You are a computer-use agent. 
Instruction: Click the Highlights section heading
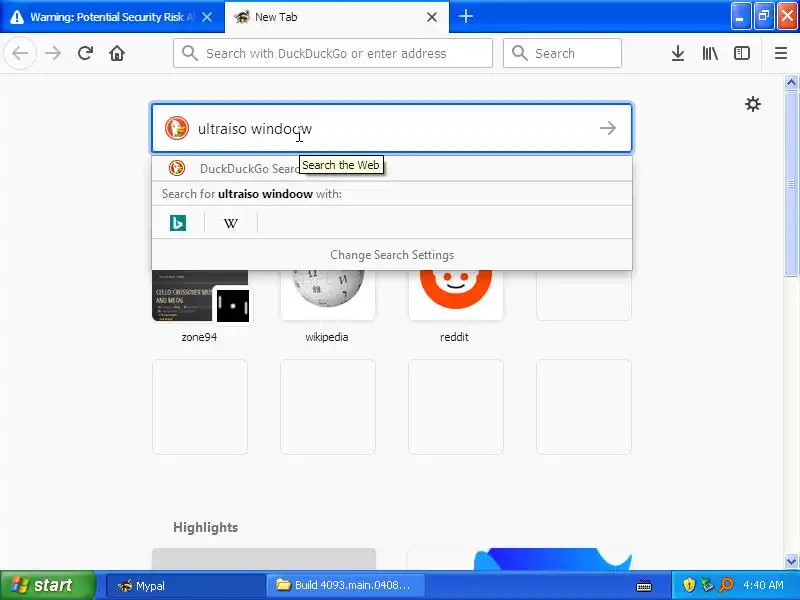206,527
